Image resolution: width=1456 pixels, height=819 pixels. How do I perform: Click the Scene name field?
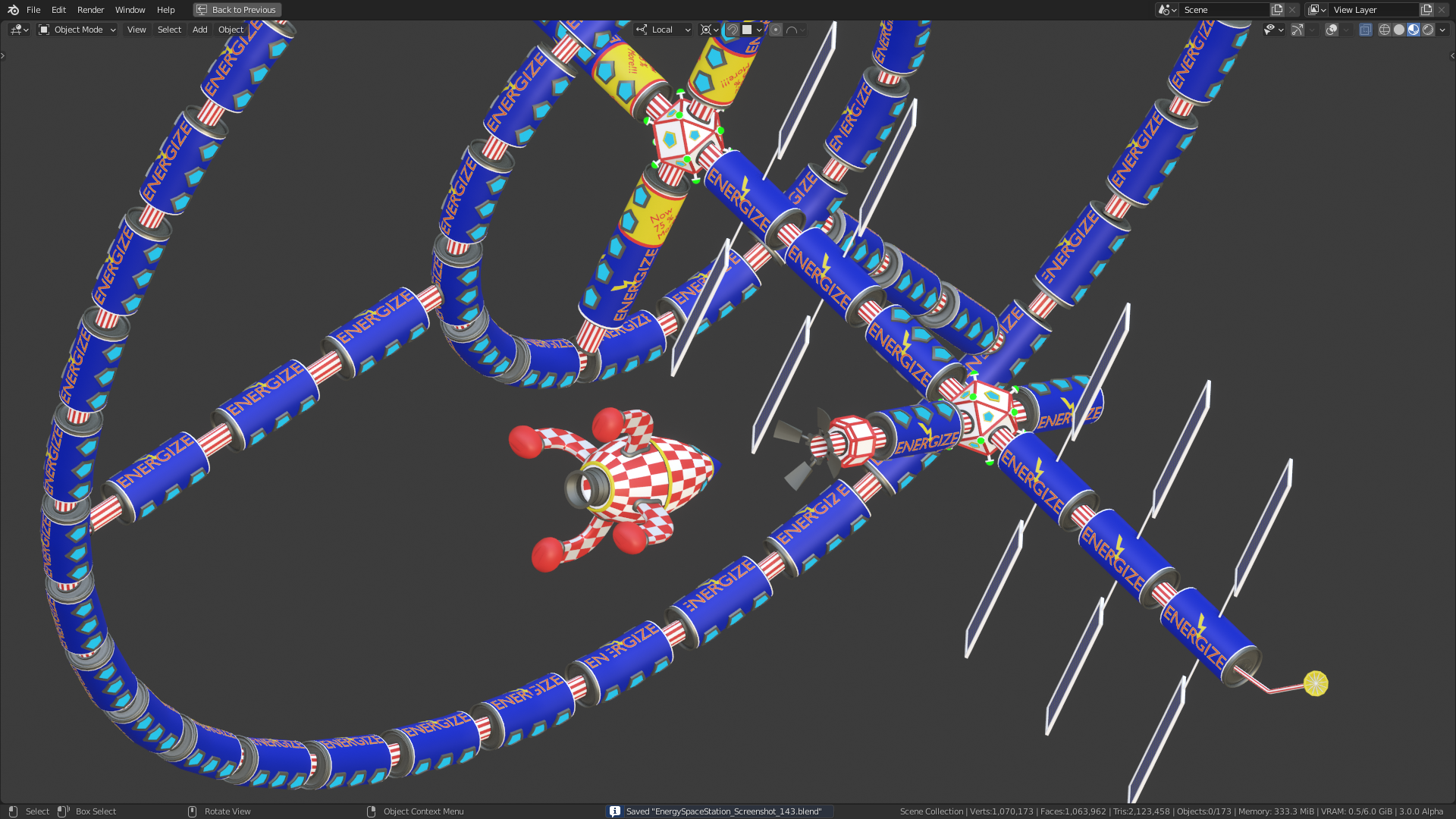1222,10
